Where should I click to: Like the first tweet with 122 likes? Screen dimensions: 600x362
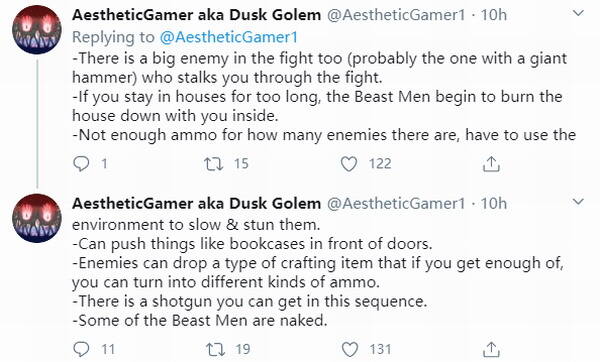349,164
